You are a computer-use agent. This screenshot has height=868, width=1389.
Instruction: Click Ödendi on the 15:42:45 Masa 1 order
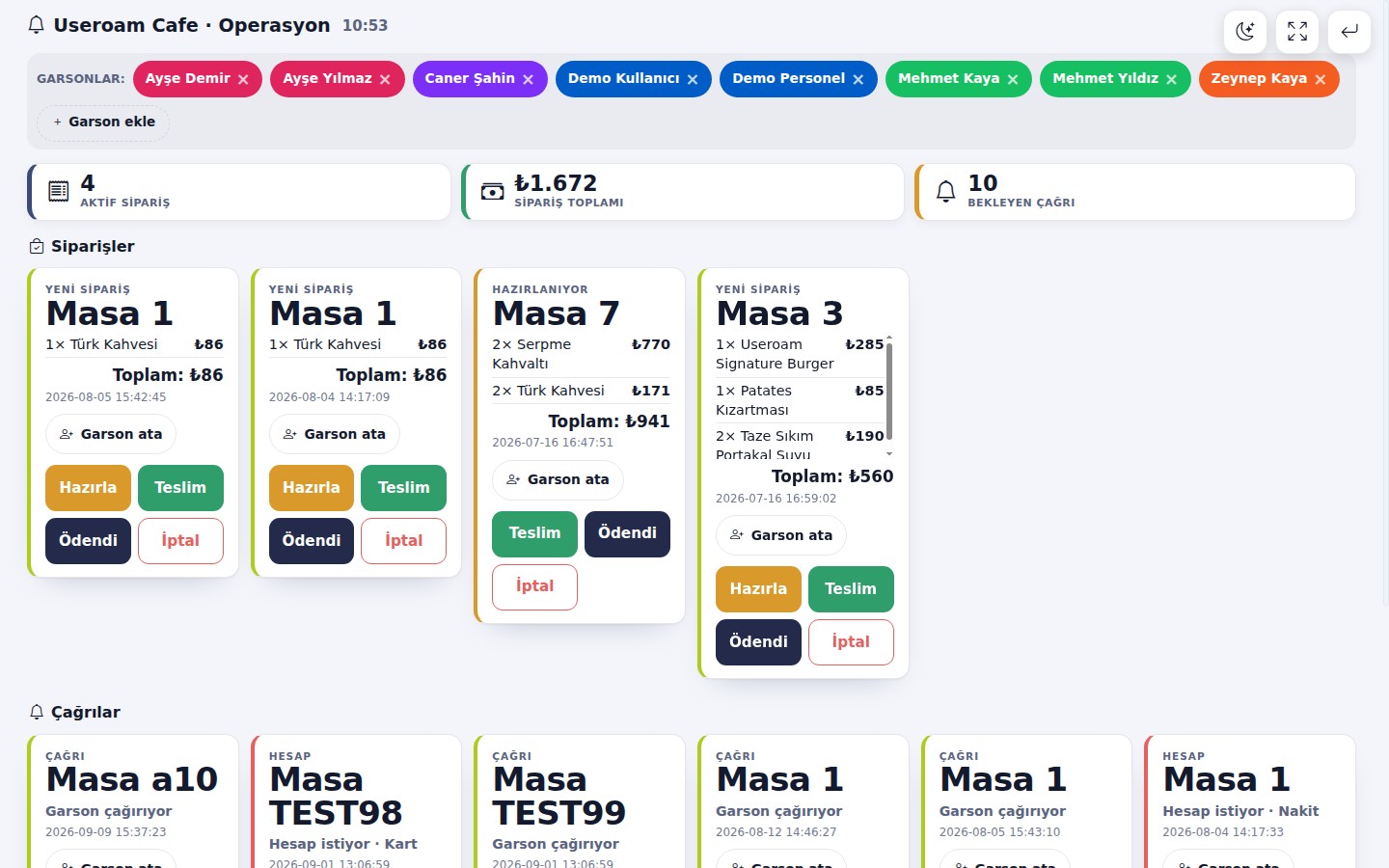[88, 541]
